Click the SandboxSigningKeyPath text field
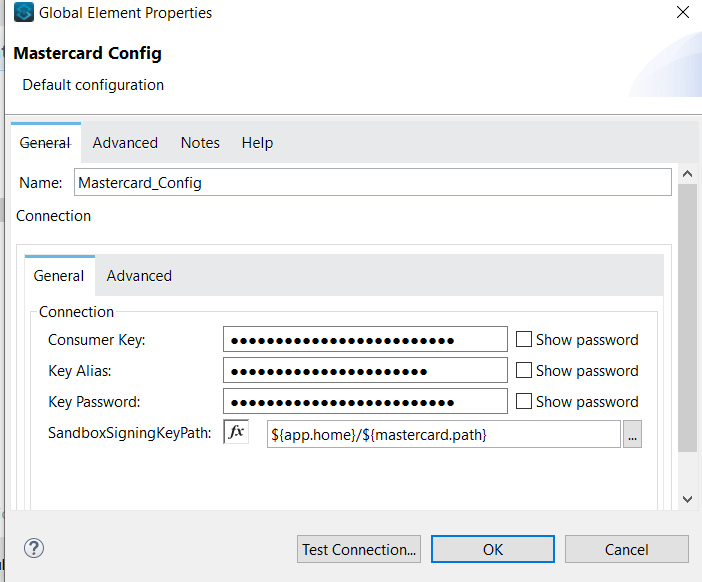Image resolution: width=702 pixels, height=582 pixels. (444, 434)
